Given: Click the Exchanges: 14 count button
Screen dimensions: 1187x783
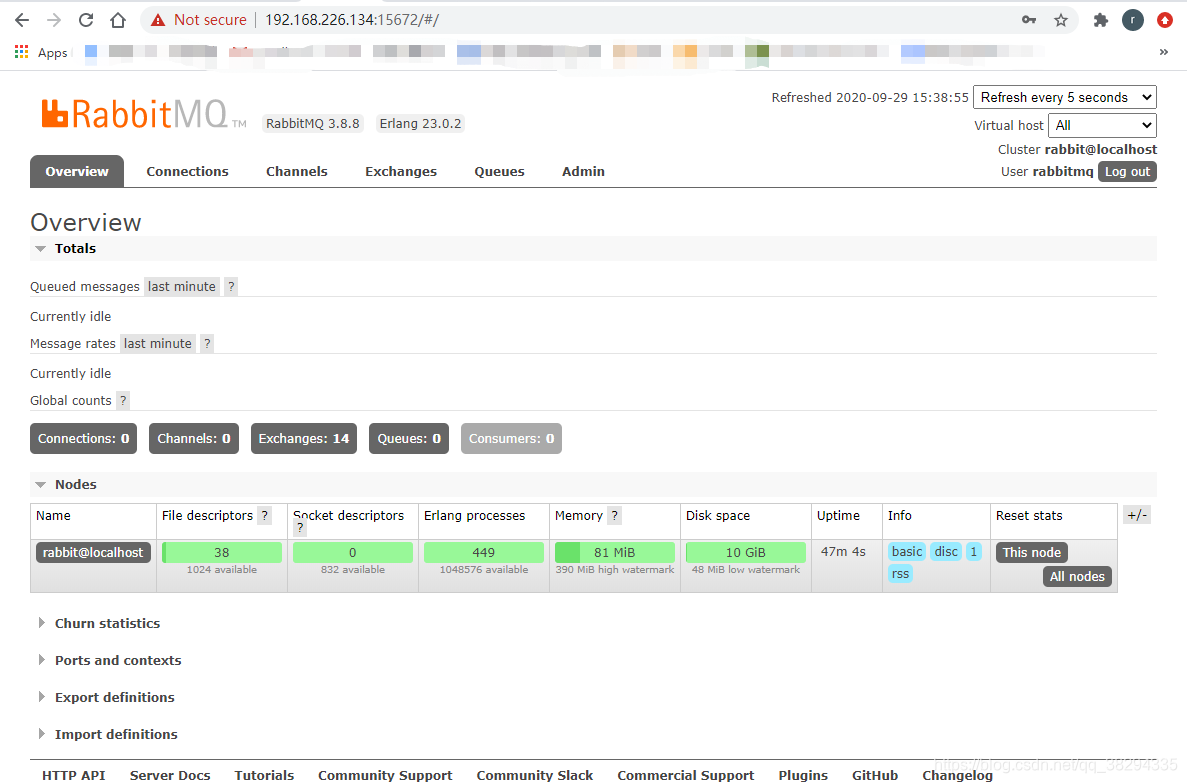Looking at the screenshot, I should (x=304, y=438).
